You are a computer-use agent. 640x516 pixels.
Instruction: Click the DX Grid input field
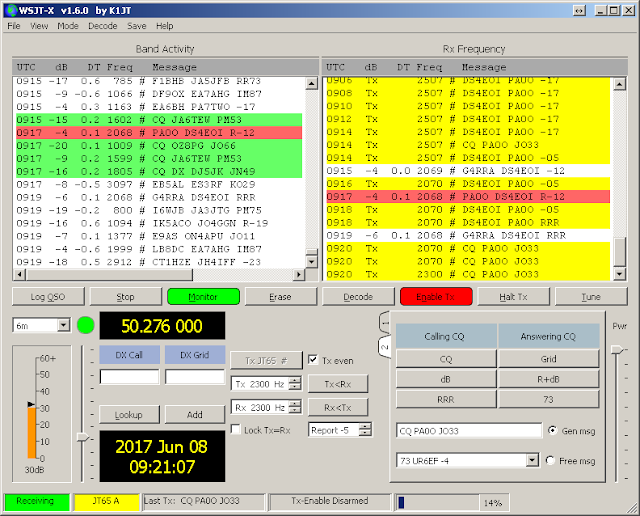click(195, 377)
